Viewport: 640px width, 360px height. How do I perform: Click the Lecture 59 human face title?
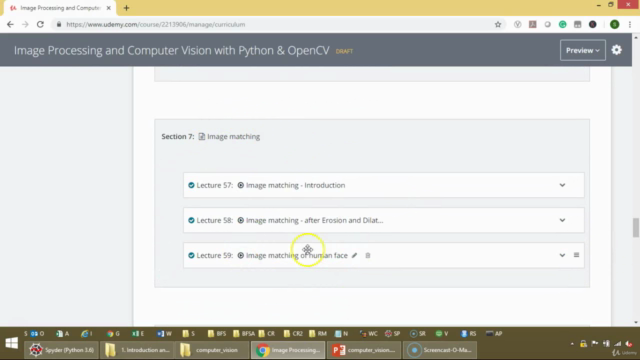pyautogui.click(x=297, y=256)
